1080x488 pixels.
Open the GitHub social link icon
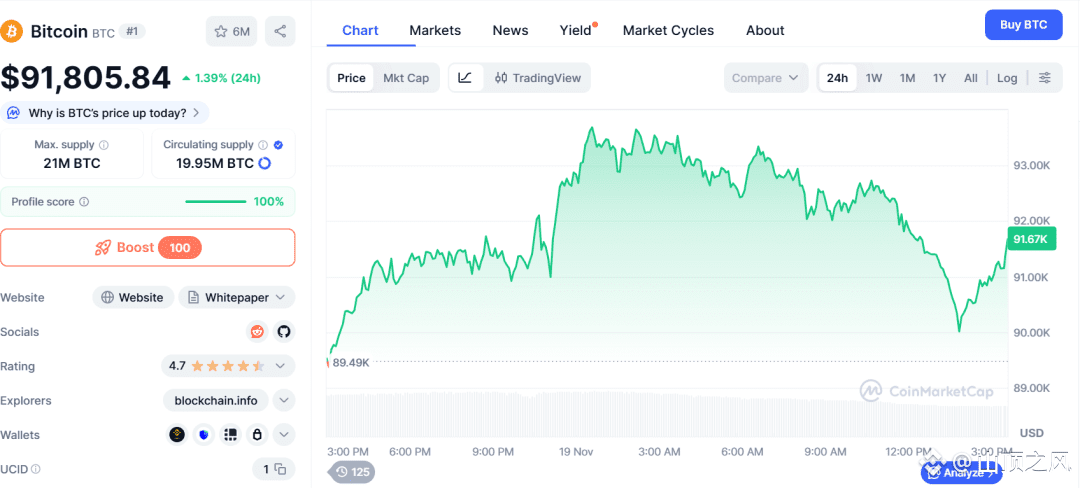283,332
